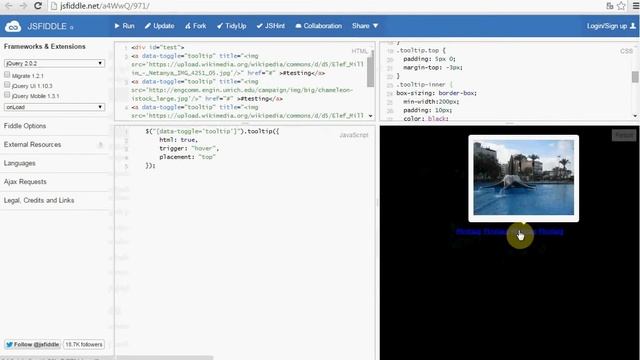The width and height of the screenshot is (640, 360).
Task: Click the HTML panel scroll-down arrow
Action: 371,116
